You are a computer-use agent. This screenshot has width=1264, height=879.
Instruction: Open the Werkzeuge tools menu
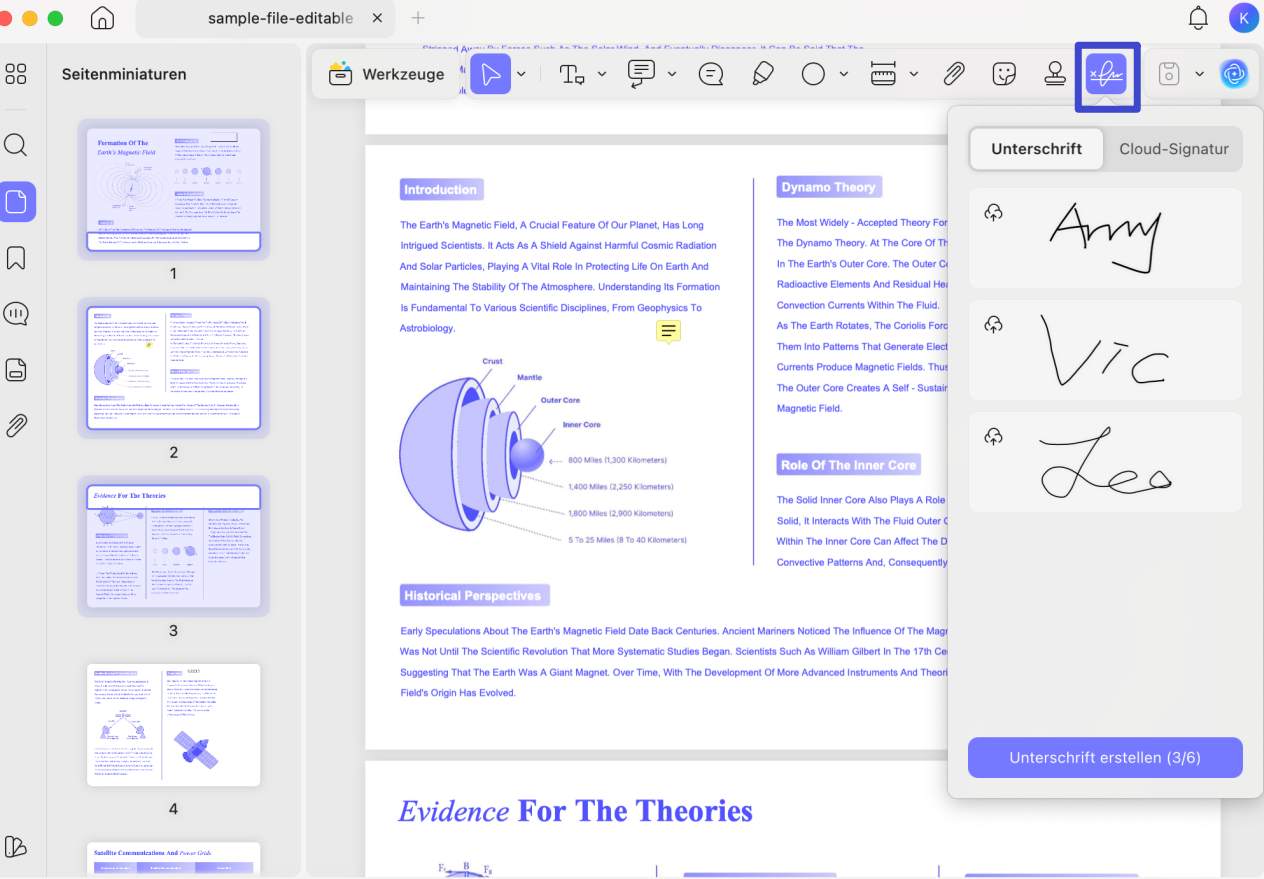pos(386,74)
